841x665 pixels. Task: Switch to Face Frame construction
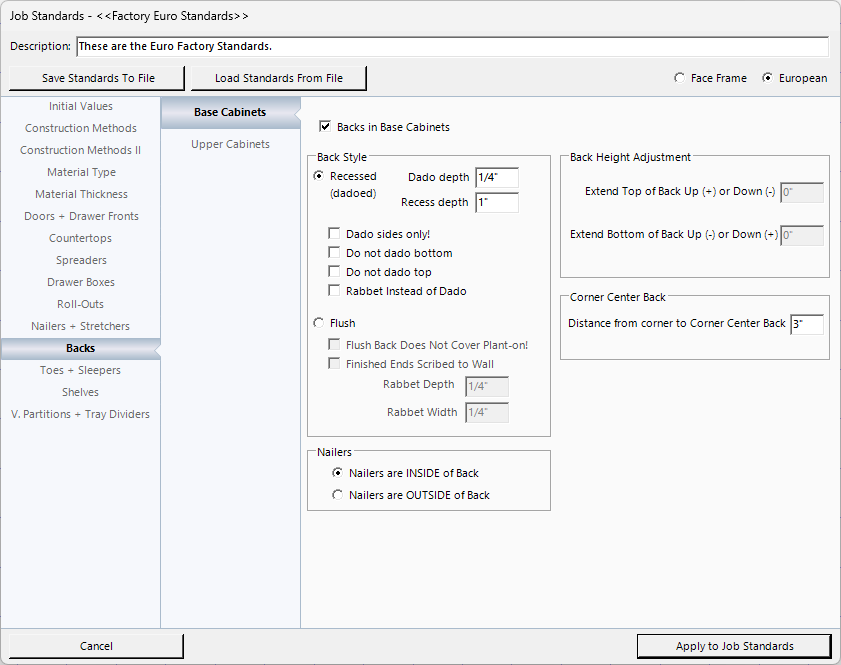click(x=680, y=78)
